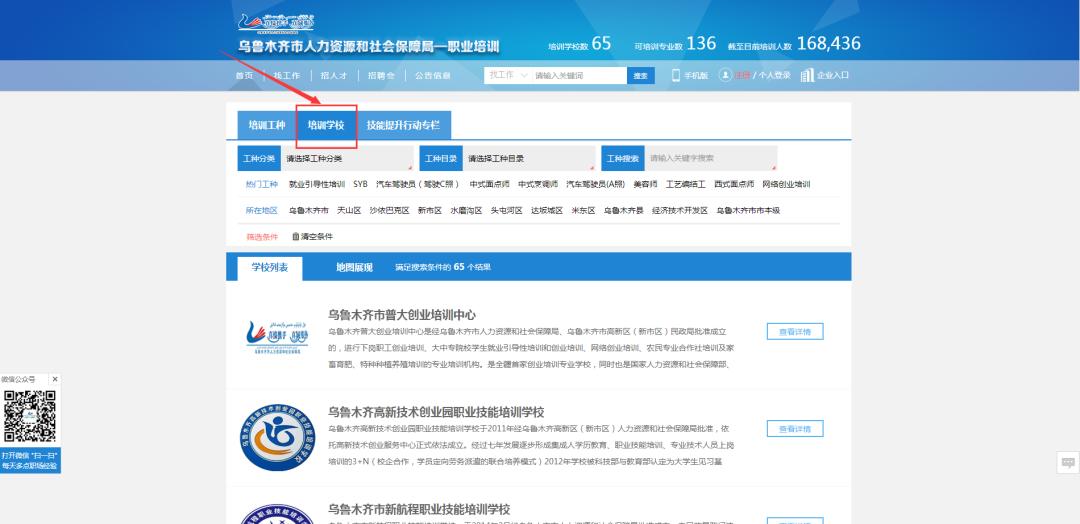This screenshot has height=524, width=1080.
Task: Filter by hot job 美容师
Action: pyautogui.click(x=645, y=185)
